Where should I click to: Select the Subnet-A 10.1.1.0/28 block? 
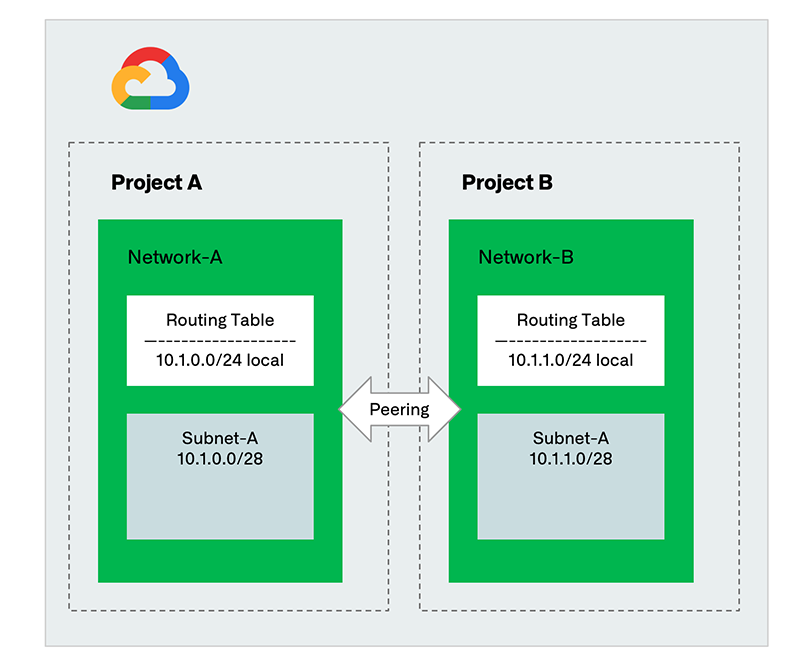tap(570, 475)
